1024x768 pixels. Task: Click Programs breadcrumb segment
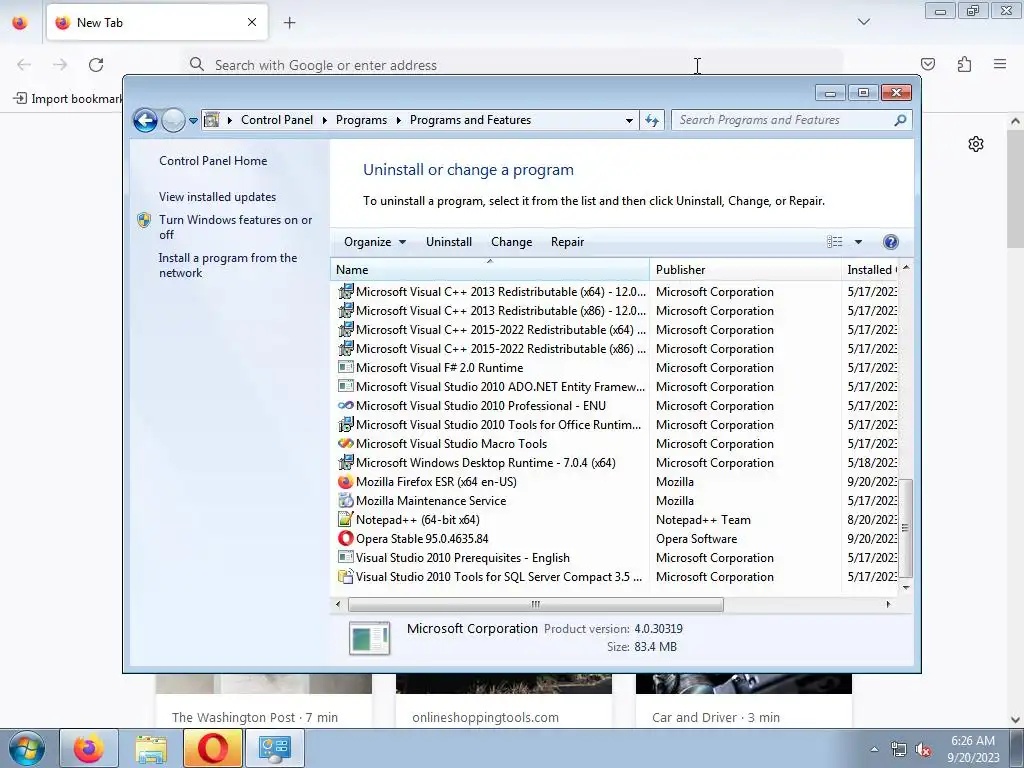pos(361,120)
